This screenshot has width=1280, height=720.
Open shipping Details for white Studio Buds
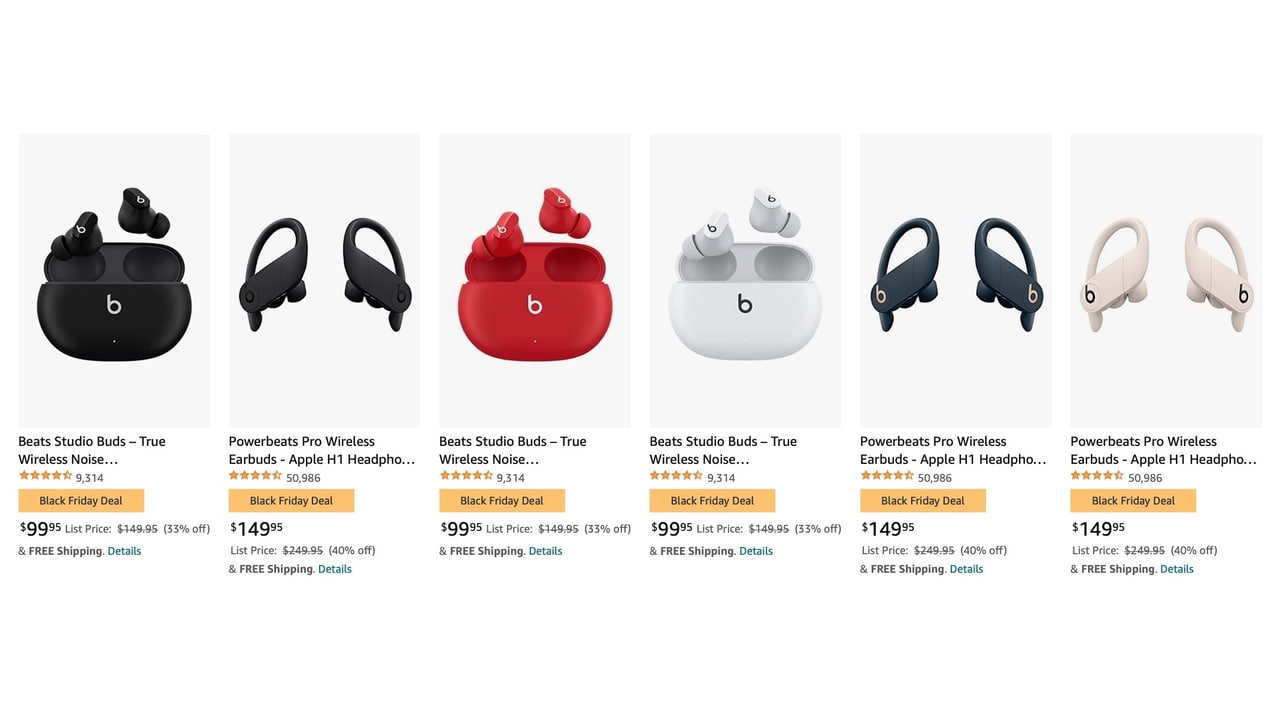click(755, 551)
